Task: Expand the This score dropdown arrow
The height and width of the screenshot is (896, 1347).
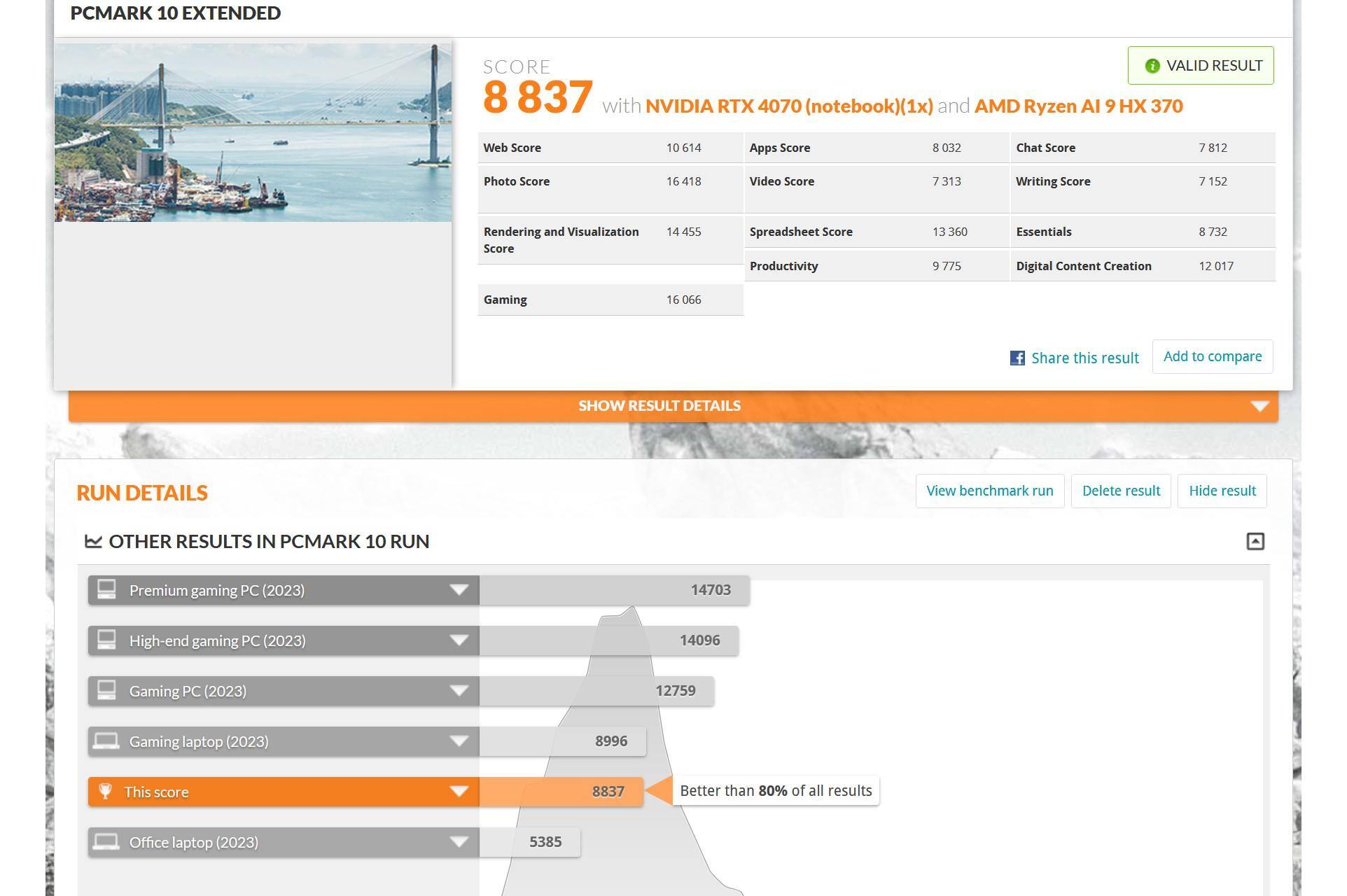Action: (459, 791)
